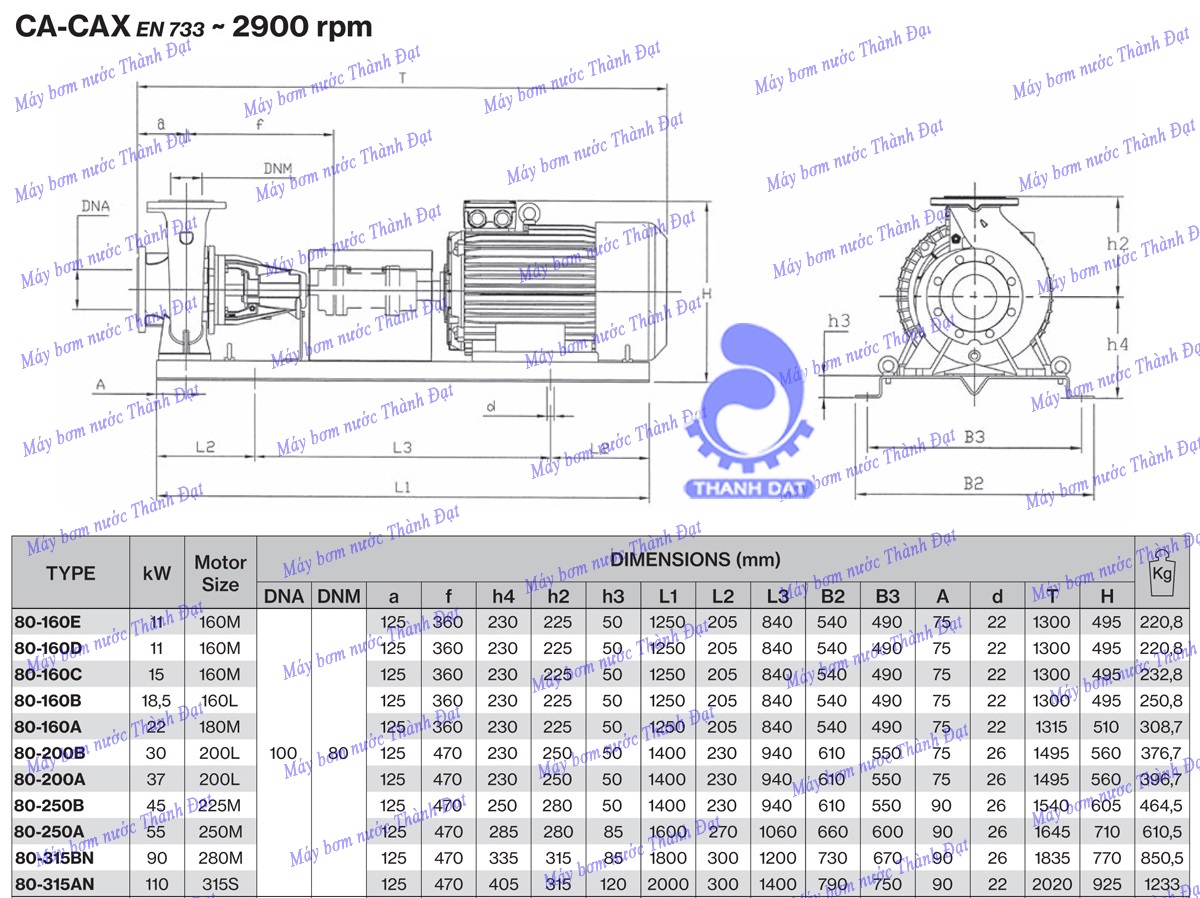Click the "L3" column header in the table

tap(777, 596)
